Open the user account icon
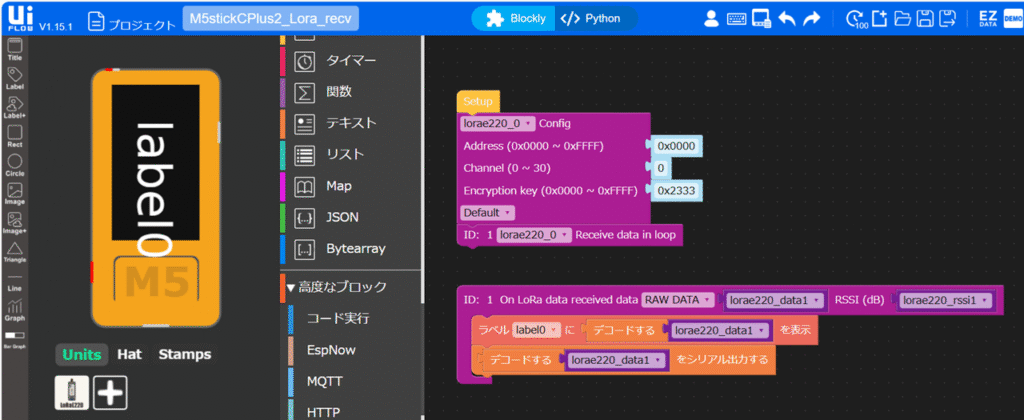The height and width of the screenshot is (420, 1024). click(x=712, y=18)
